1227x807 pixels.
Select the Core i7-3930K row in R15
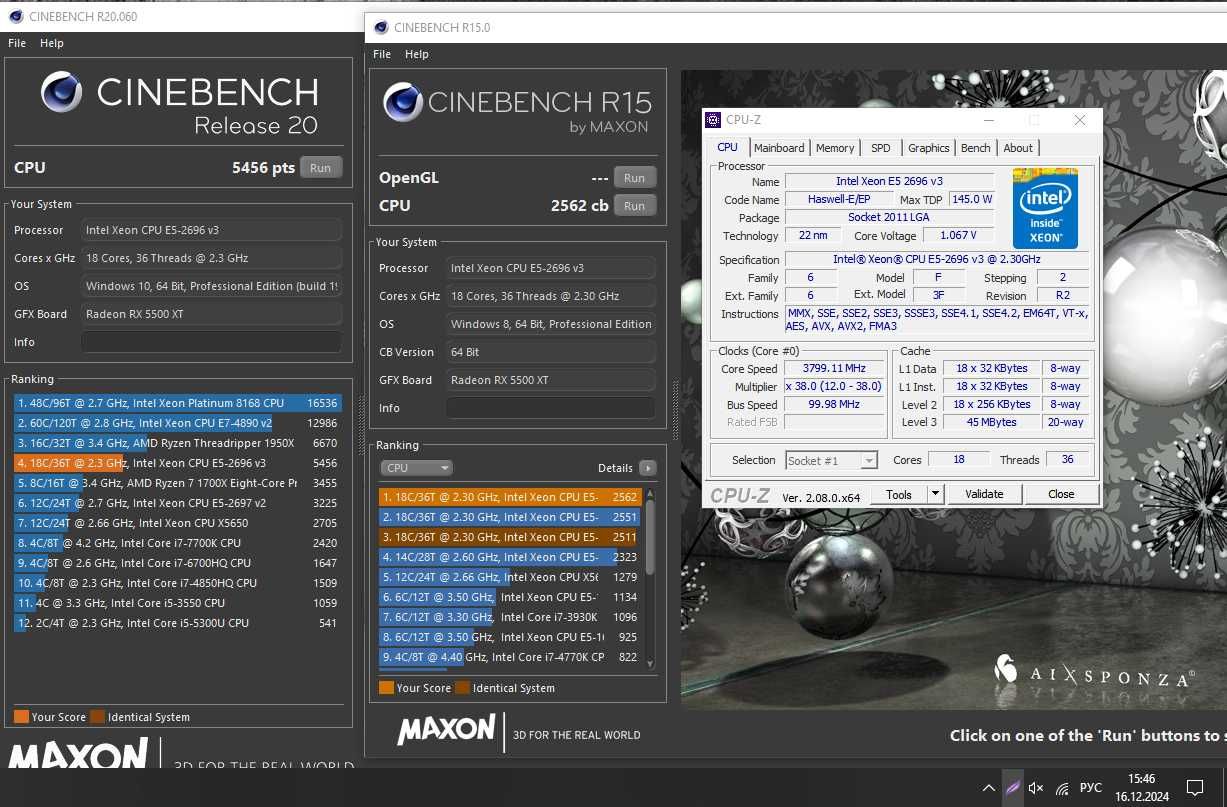(510, 617)
